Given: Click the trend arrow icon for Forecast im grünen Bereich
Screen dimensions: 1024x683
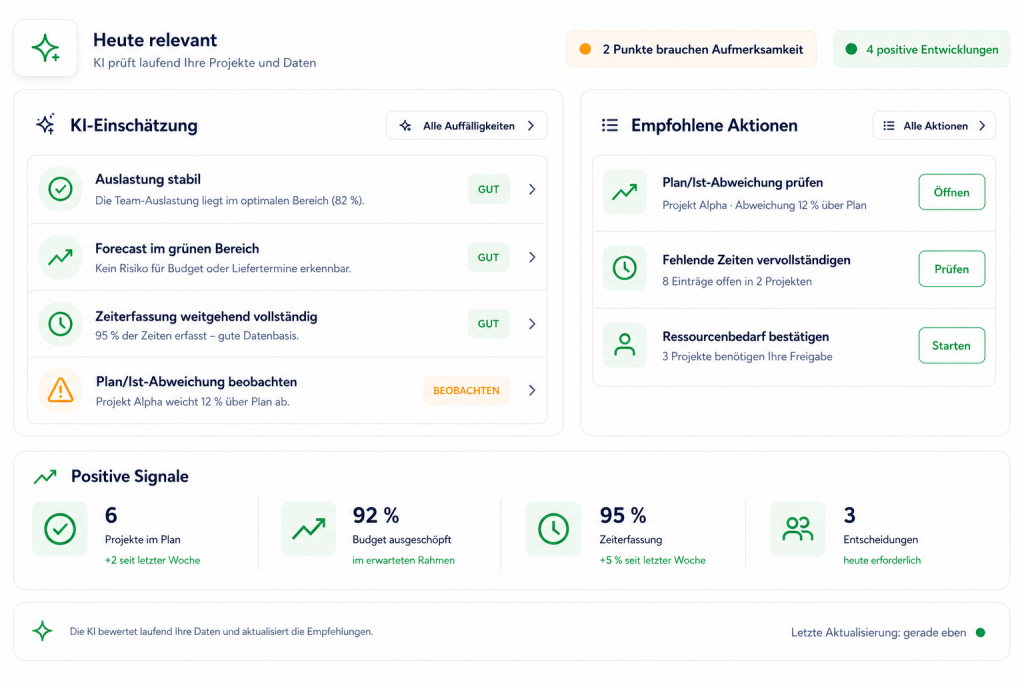Looking at the screenshot, I should click(x=60, y=257).
